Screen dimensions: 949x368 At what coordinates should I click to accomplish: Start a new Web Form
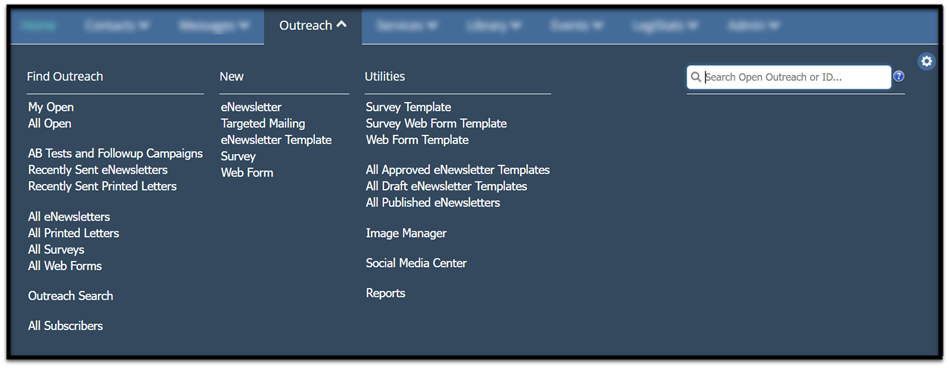click(247, 172)
